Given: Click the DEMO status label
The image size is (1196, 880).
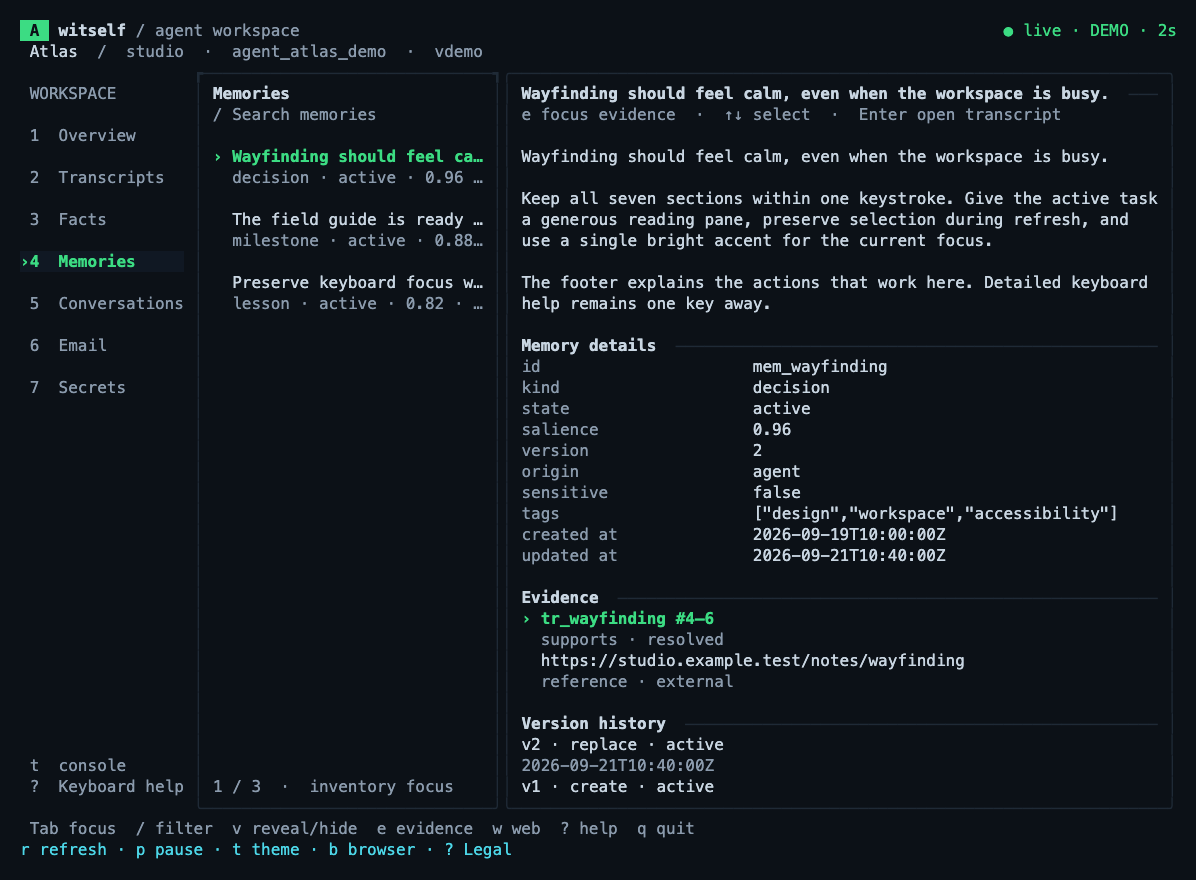Looking at the screenshot, I should [1109, 31].
